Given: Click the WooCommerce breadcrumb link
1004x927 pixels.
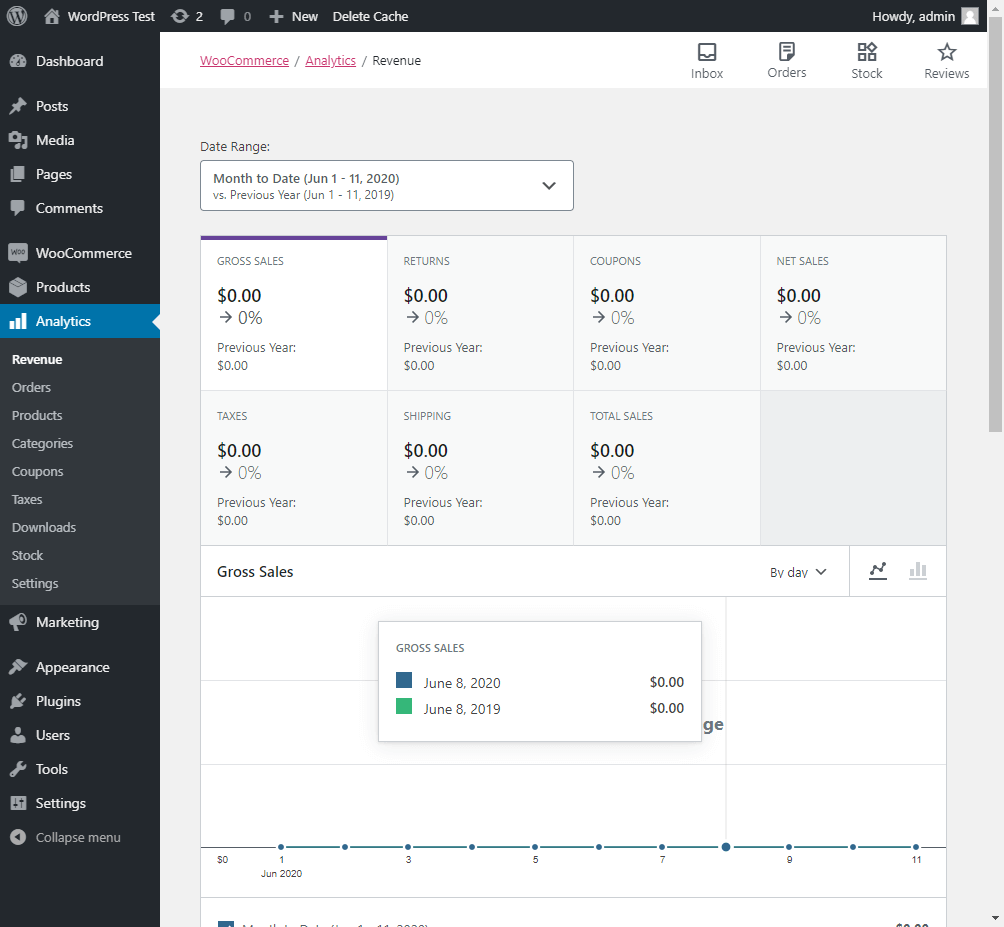Looking at the screenshot, I should [x=244, y=61].
